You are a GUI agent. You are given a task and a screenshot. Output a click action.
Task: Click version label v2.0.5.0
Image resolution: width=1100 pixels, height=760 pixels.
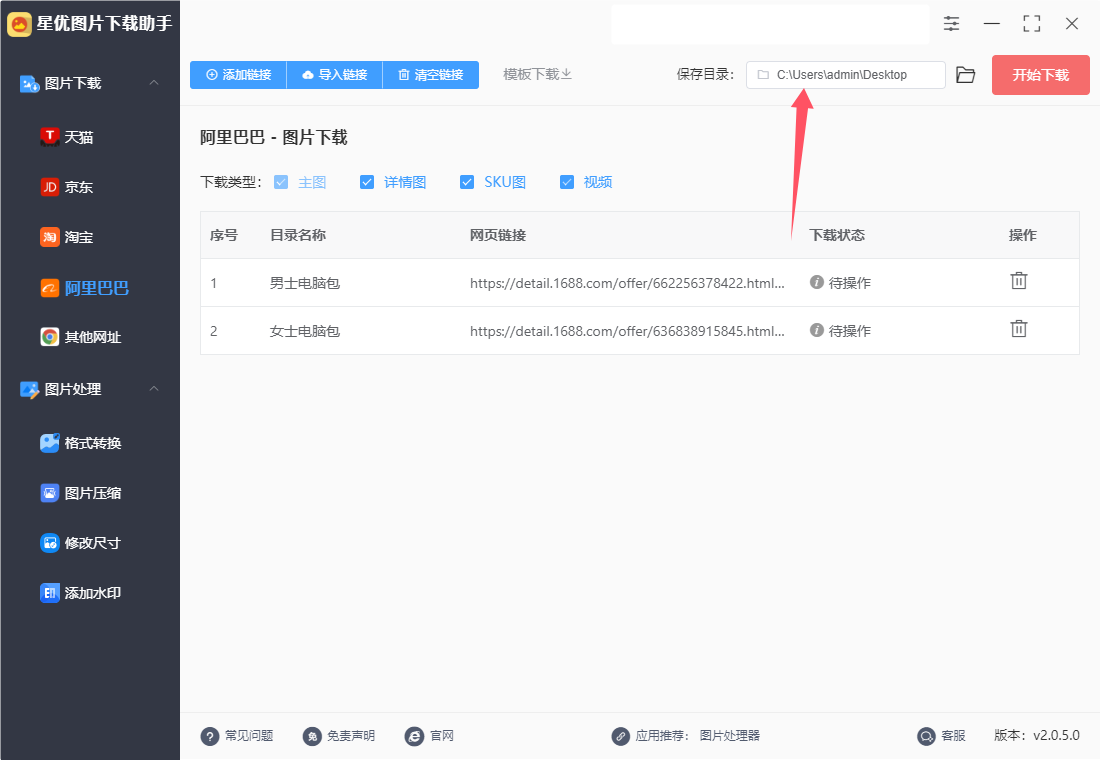(x=1037, y=735)
